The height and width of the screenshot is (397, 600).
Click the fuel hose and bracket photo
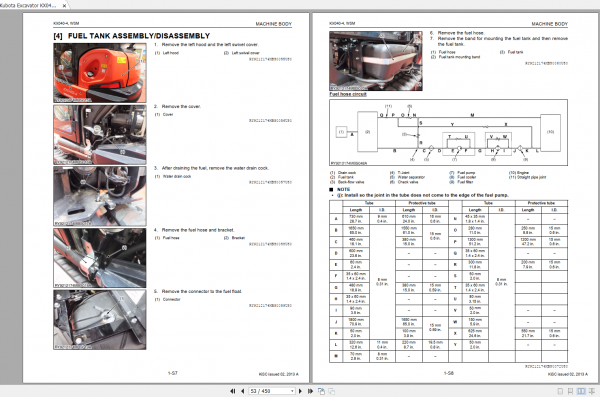coord(99,258)
